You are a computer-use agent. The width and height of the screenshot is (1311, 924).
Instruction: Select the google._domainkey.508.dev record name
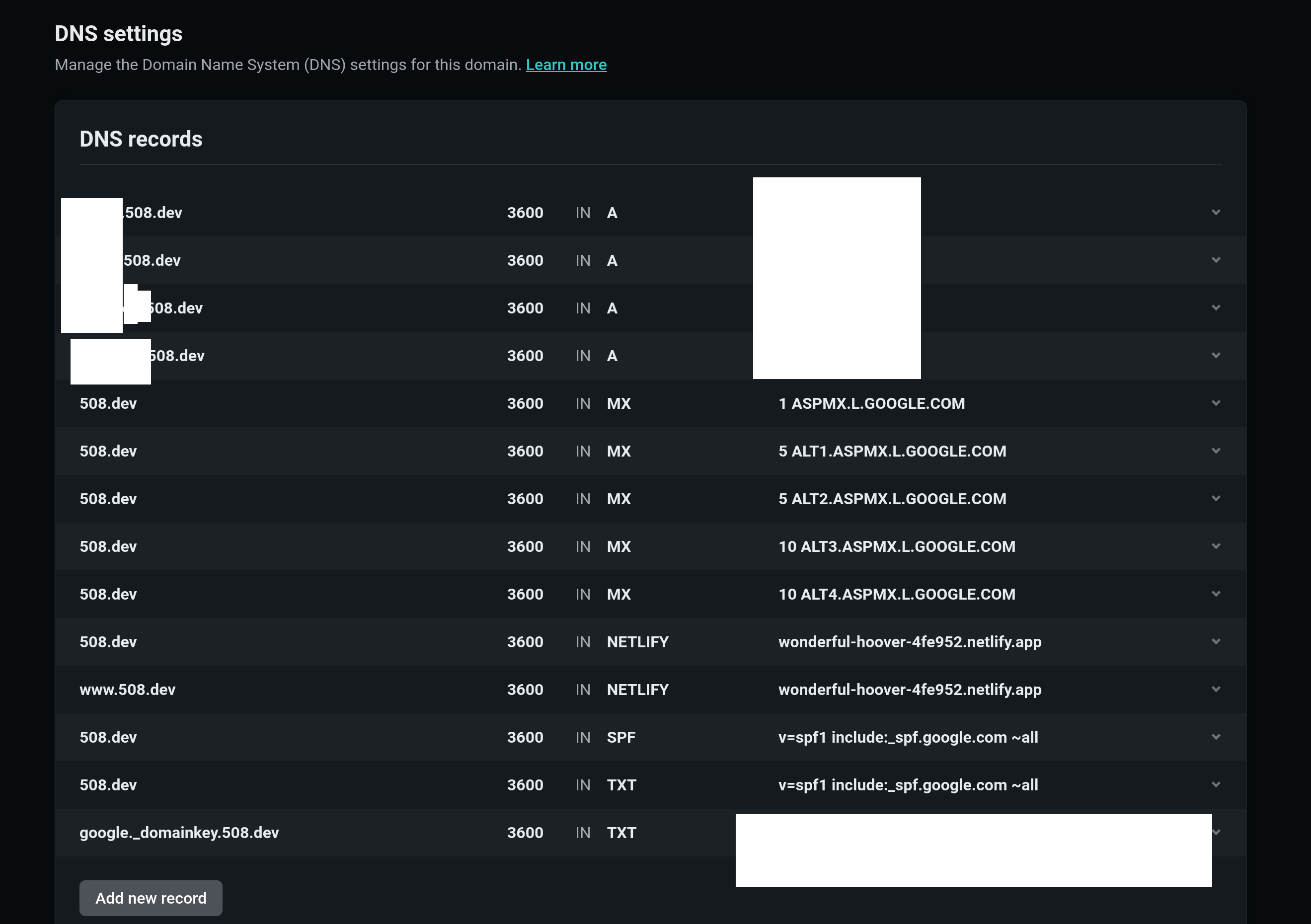coord(179,833)
